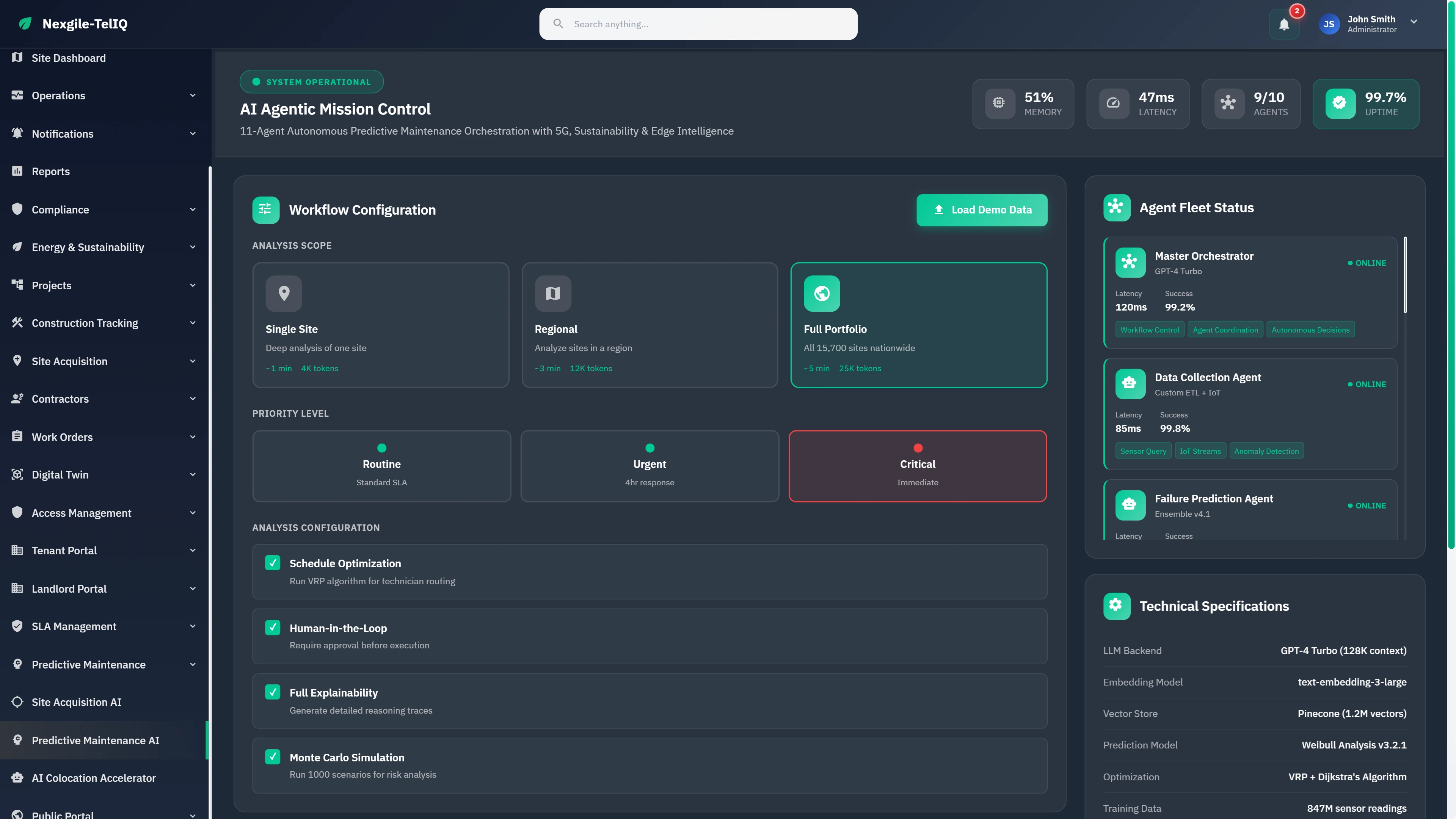
Task: Click the Reports icon in the sidebar
Action: click(17, 171)
